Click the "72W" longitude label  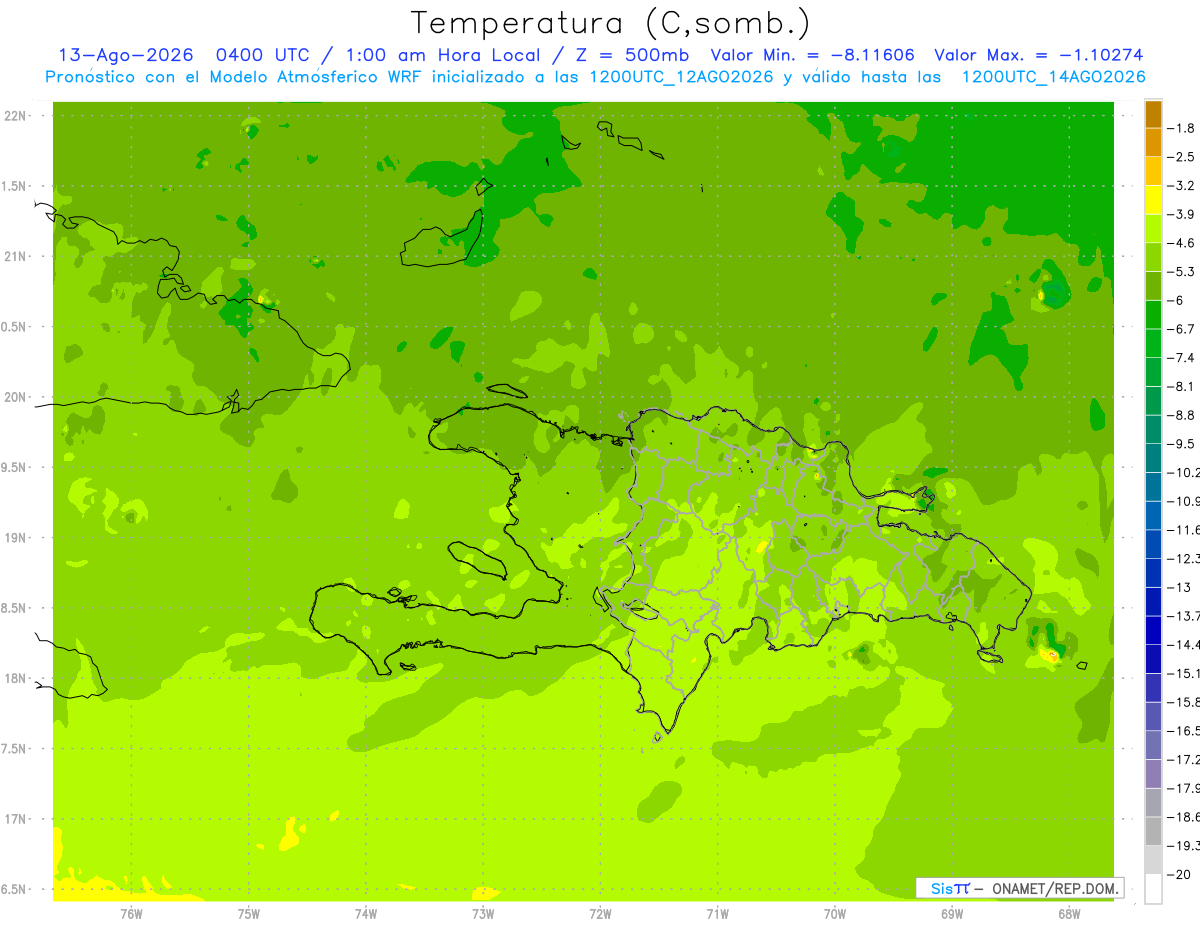(600, 914)
